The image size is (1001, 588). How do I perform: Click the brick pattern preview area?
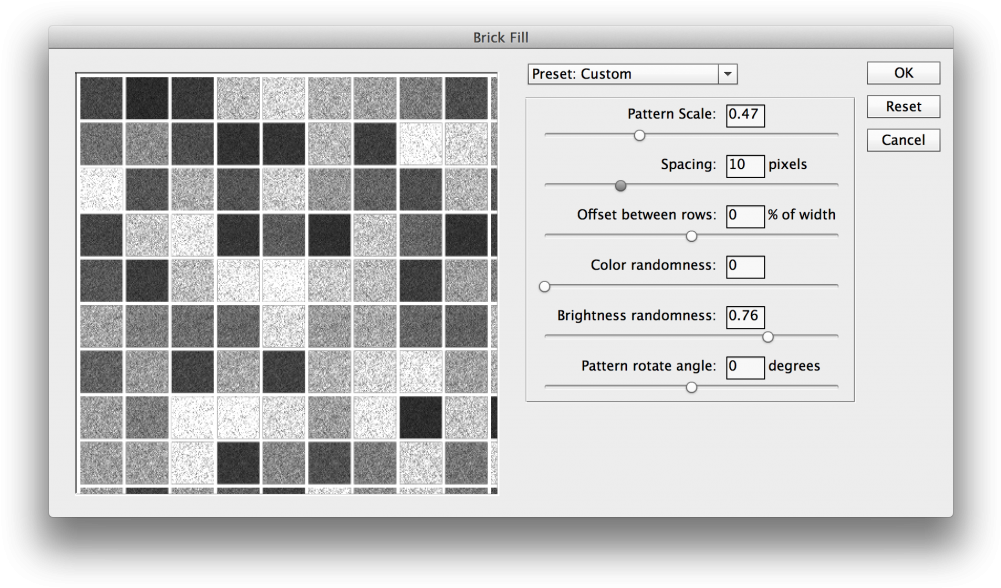(x=288, y=280)
